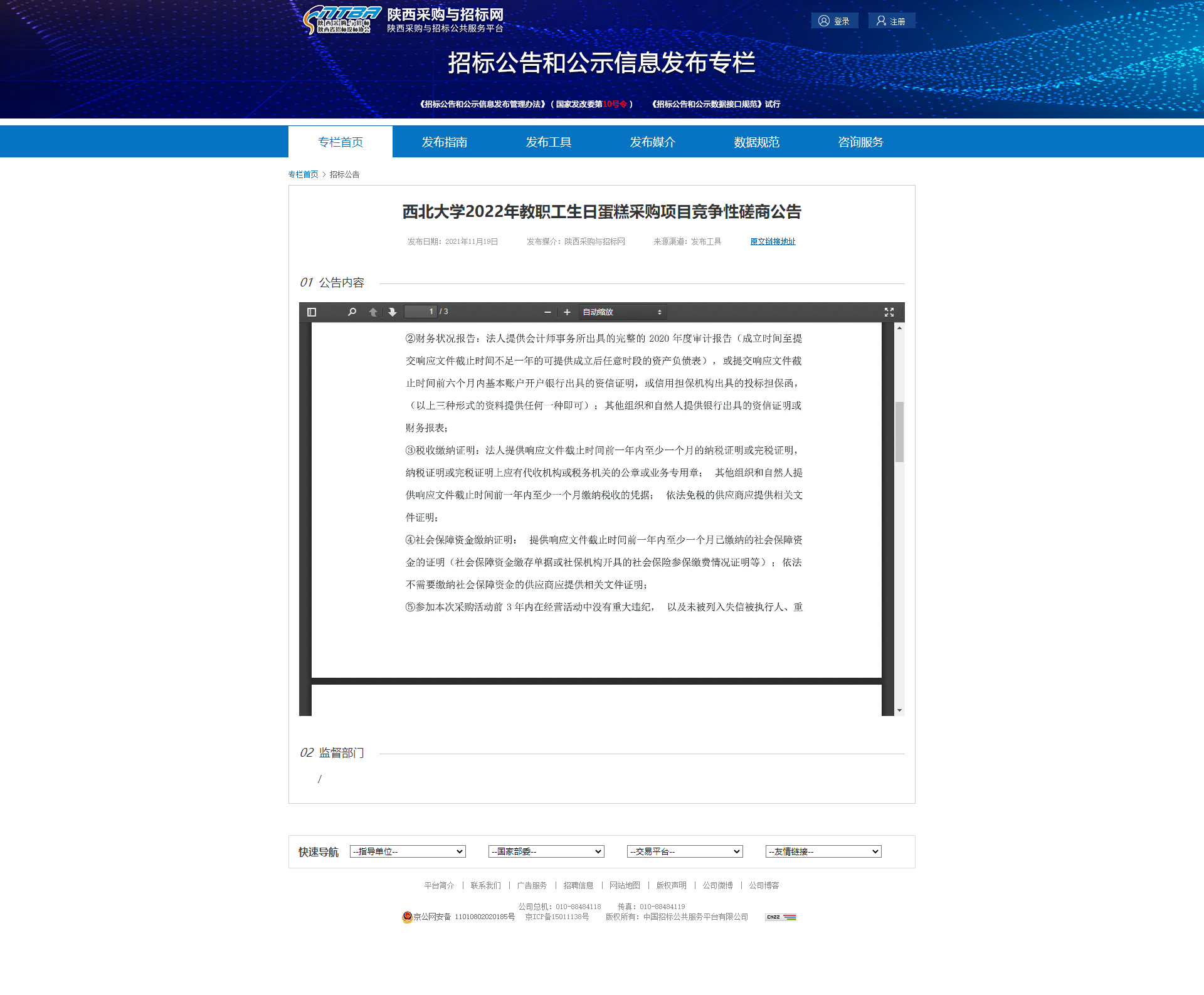Open the PDF find search icon
The width and height of the screenshot is (1204, 995).
(x=352, y=312)
